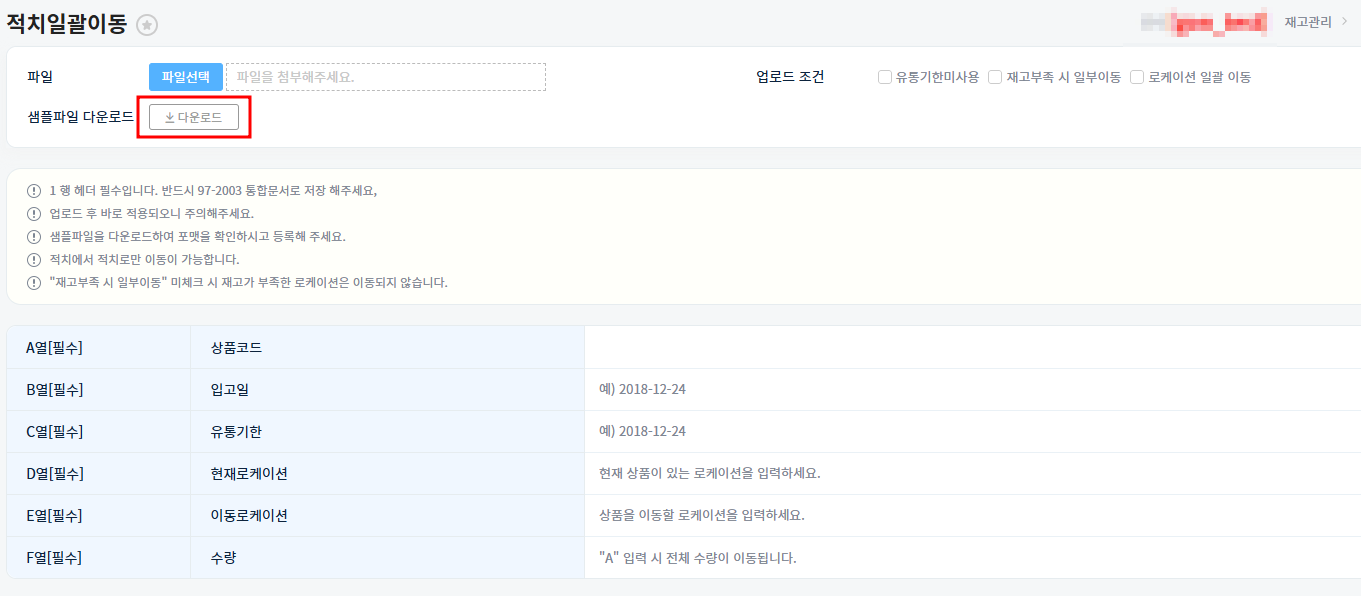This screenshot has width=1361, height=596.
Task: Download the sample file with 다운로드 button
Action: click(194, 117)
